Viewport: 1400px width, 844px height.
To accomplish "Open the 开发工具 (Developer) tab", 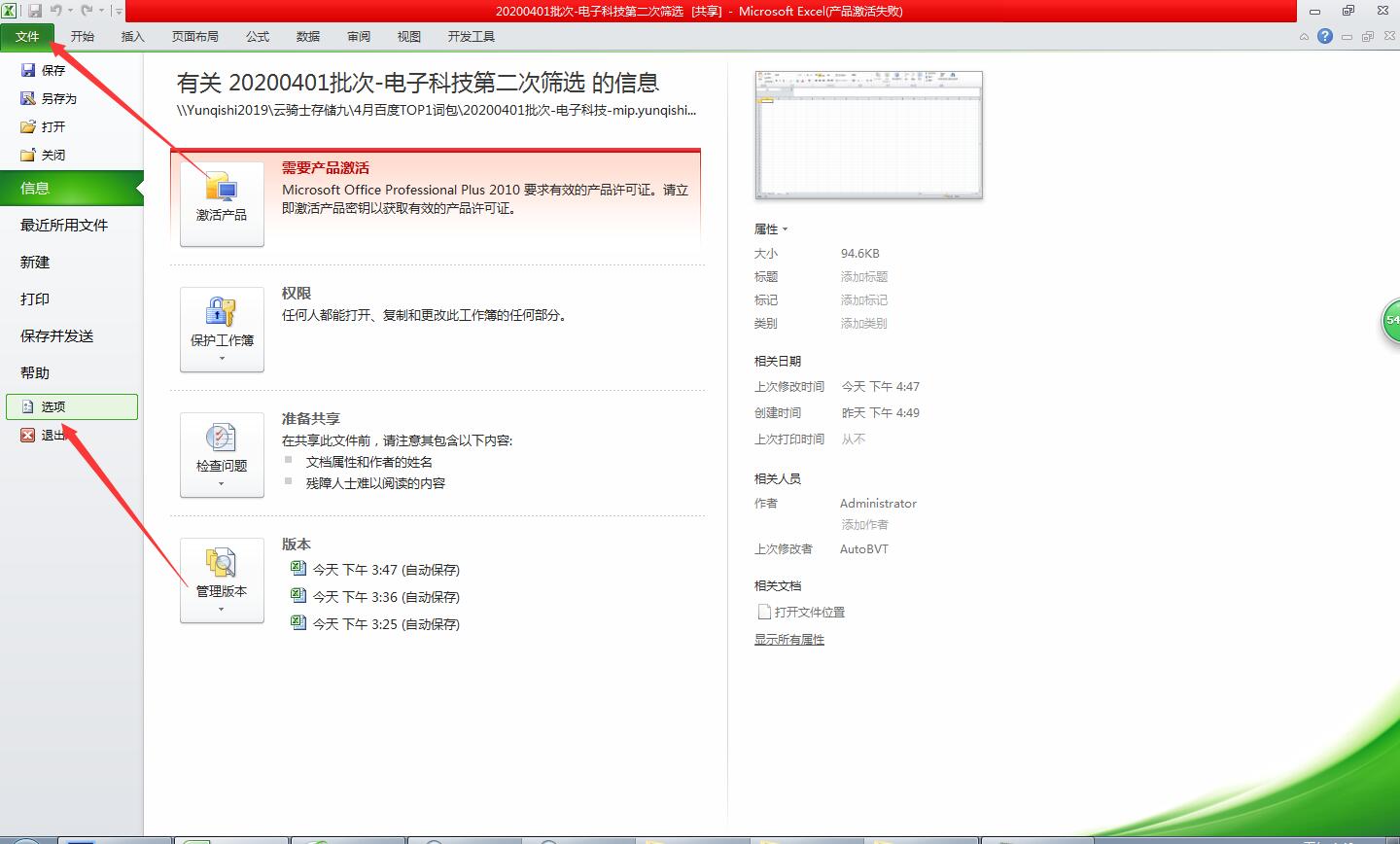I will tap(472, 36).
